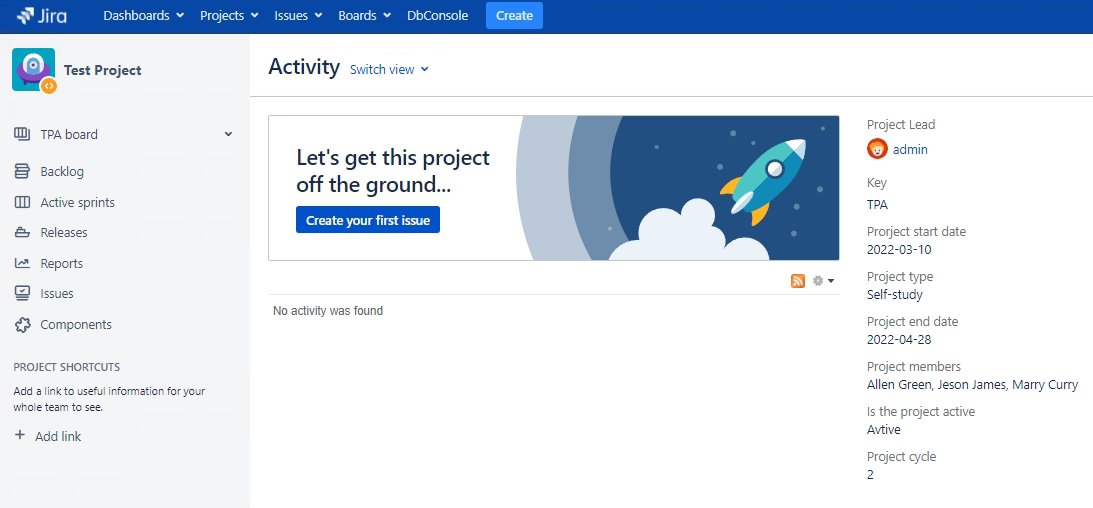
Task: Click the Issues monitor icon in sidebar
Action: [22, 293]
